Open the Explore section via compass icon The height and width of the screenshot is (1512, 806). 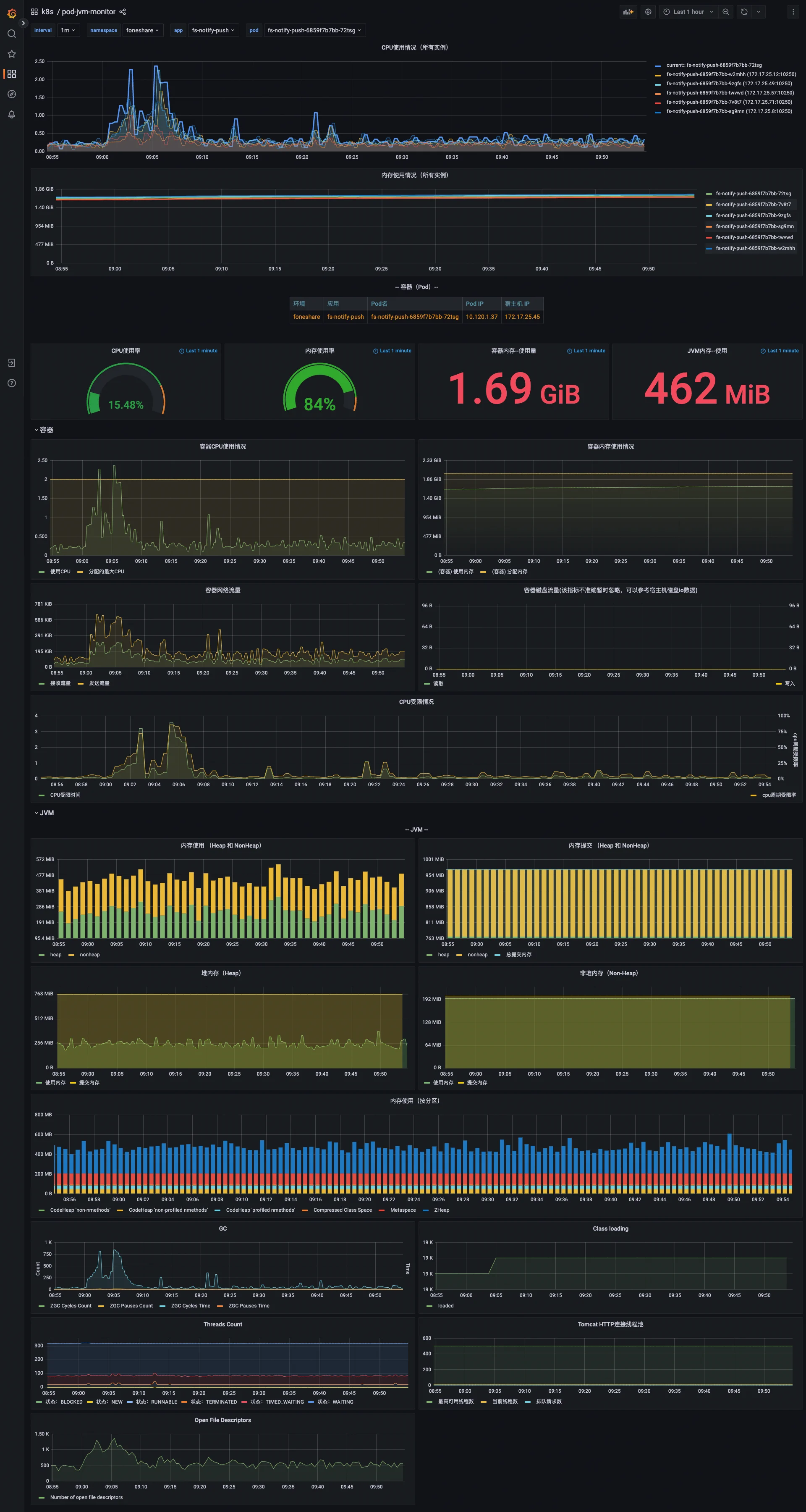click(12, 94)
